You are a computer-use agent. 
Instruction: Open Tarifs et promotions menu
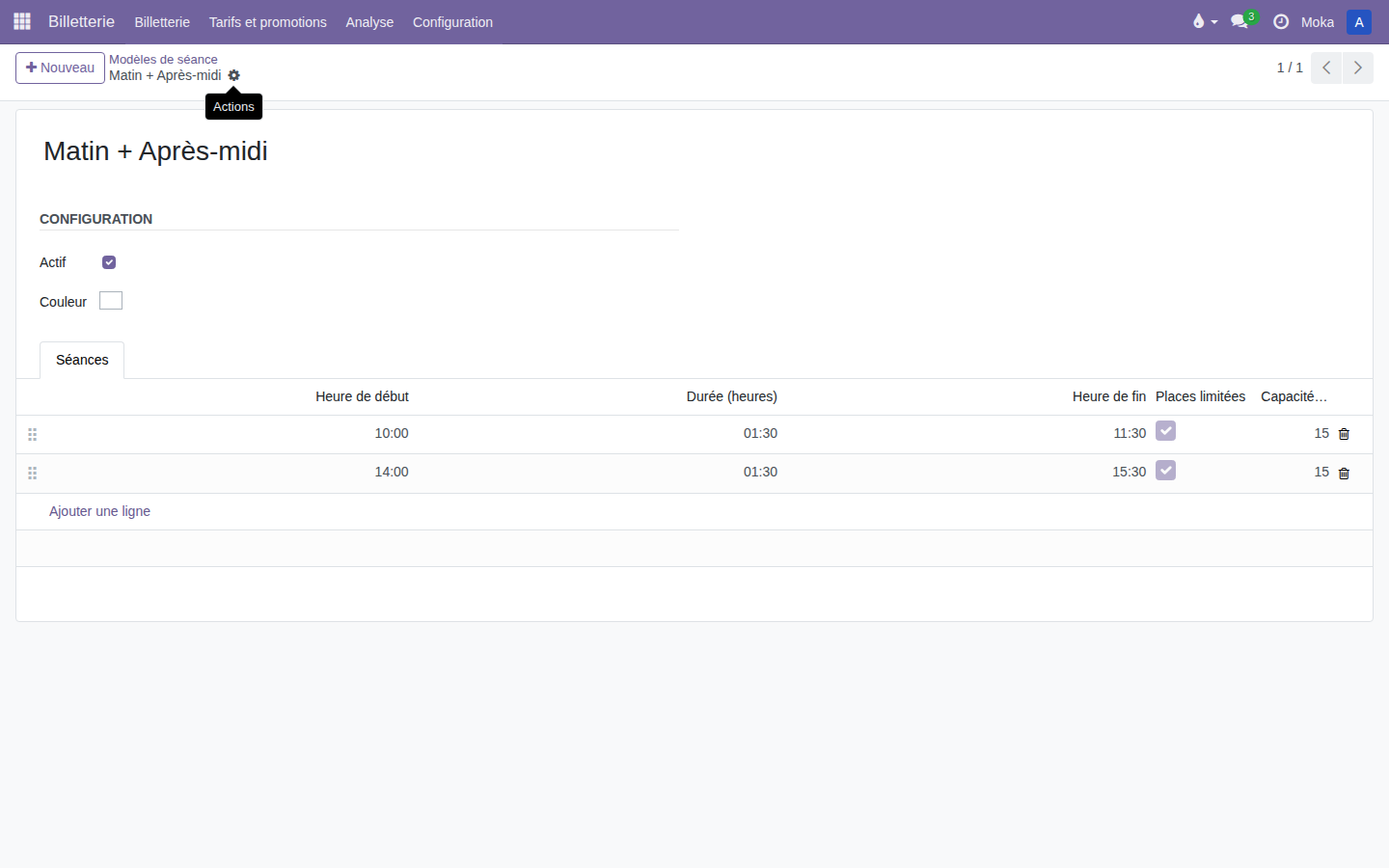pyautogui.click(x=267, y=22)
